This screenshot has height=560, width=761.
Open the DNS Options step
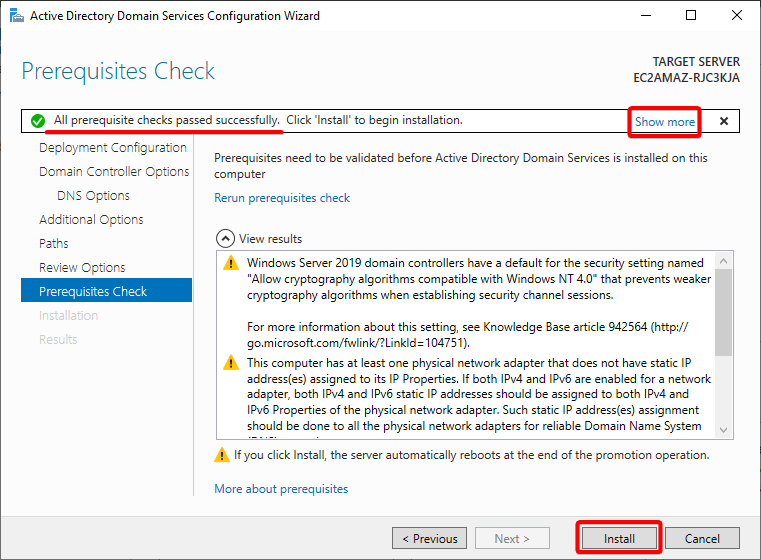pyautogui.click(x=93, y=196)
